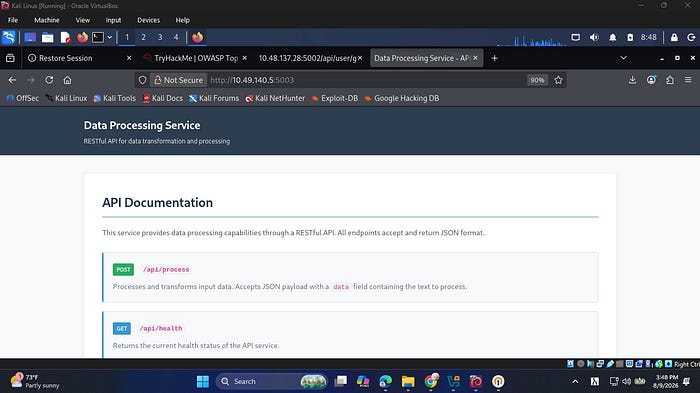The height and width of the screenshot is (393, 700).
Task: Open the VirtualBox View menu
Action: point(83,20)
